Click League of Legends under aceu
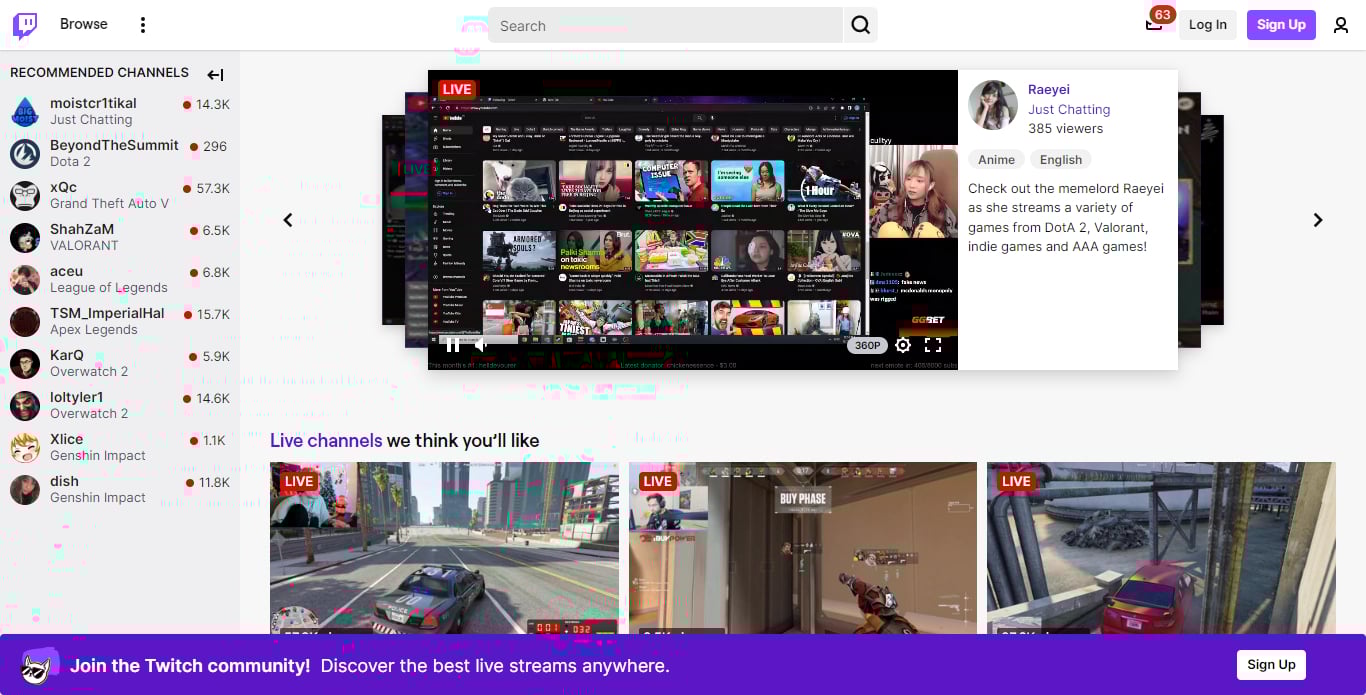 coord(109,287)
